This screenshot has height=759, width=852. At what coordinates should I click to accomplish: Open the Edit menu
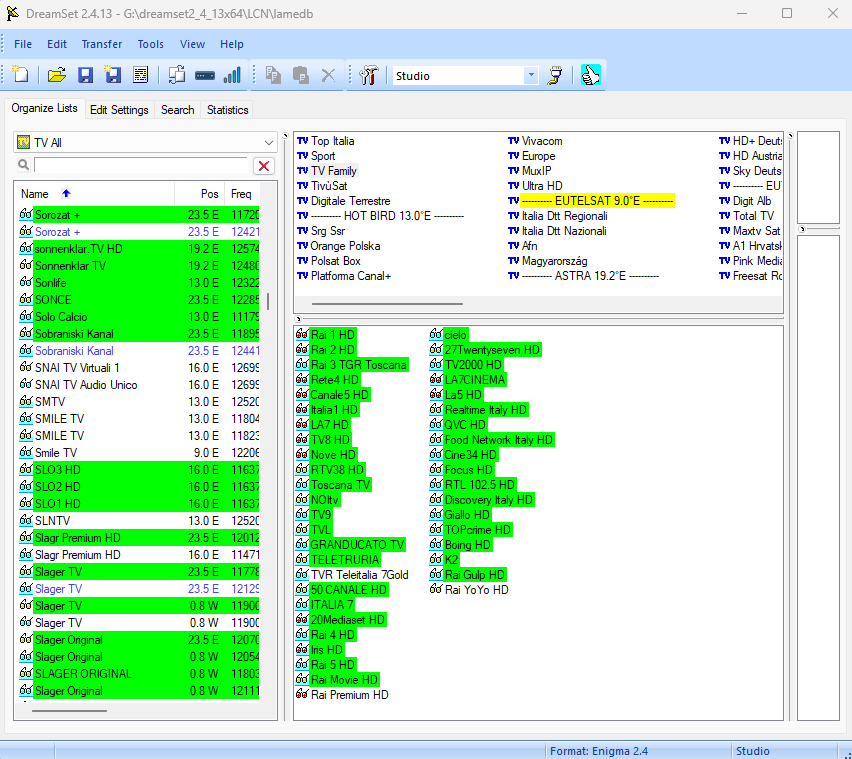click(57, 44)
